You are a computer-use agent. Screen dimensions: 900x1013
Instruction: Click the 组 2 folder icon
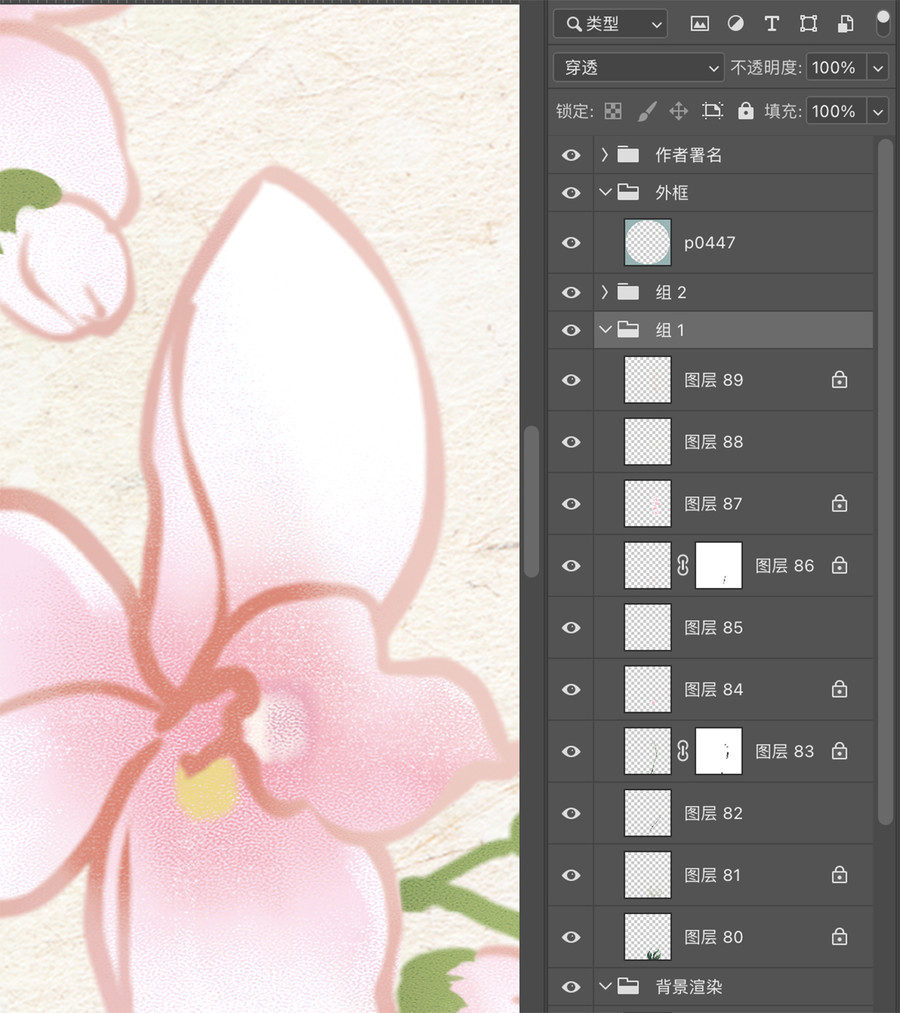(628, 292)
